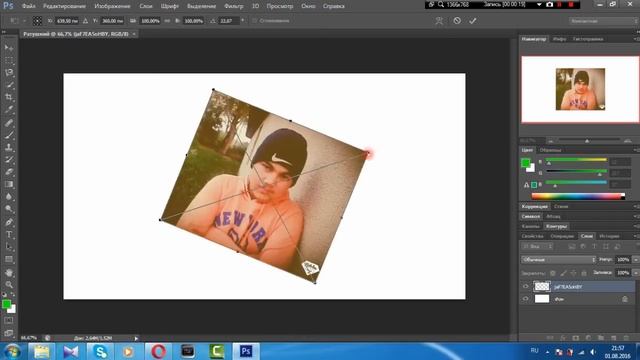Select the Rectangle shape tool
Image resolution: width=640 pixels, height=360 pixels.
(9, 259)
